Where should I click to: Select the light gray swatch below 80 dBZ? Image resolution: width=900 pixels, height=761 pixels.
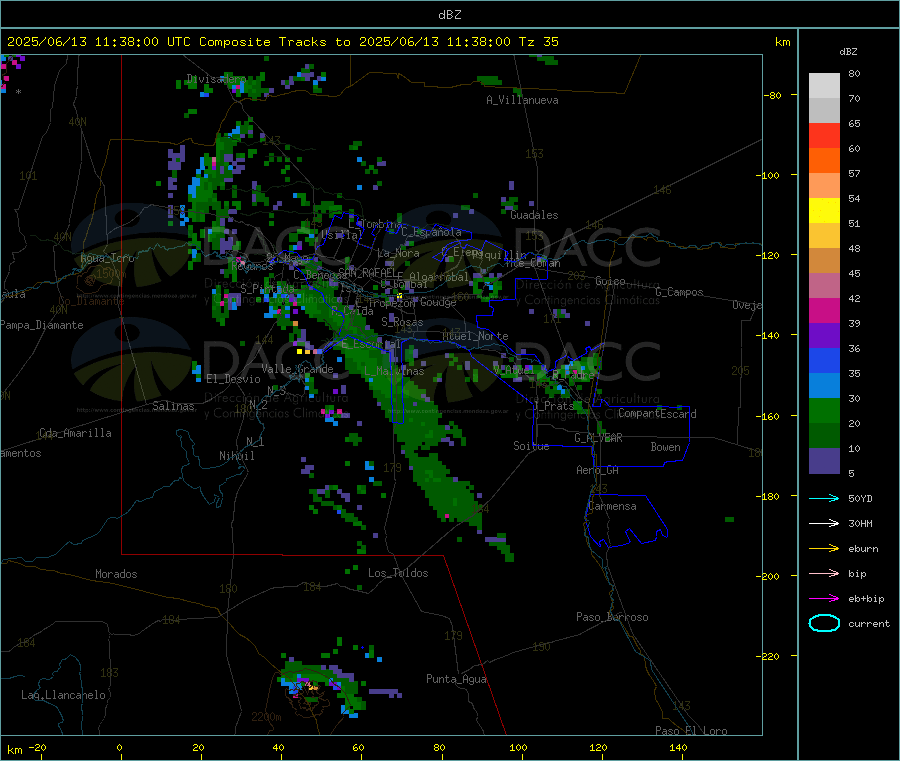[x=824, y=86]
